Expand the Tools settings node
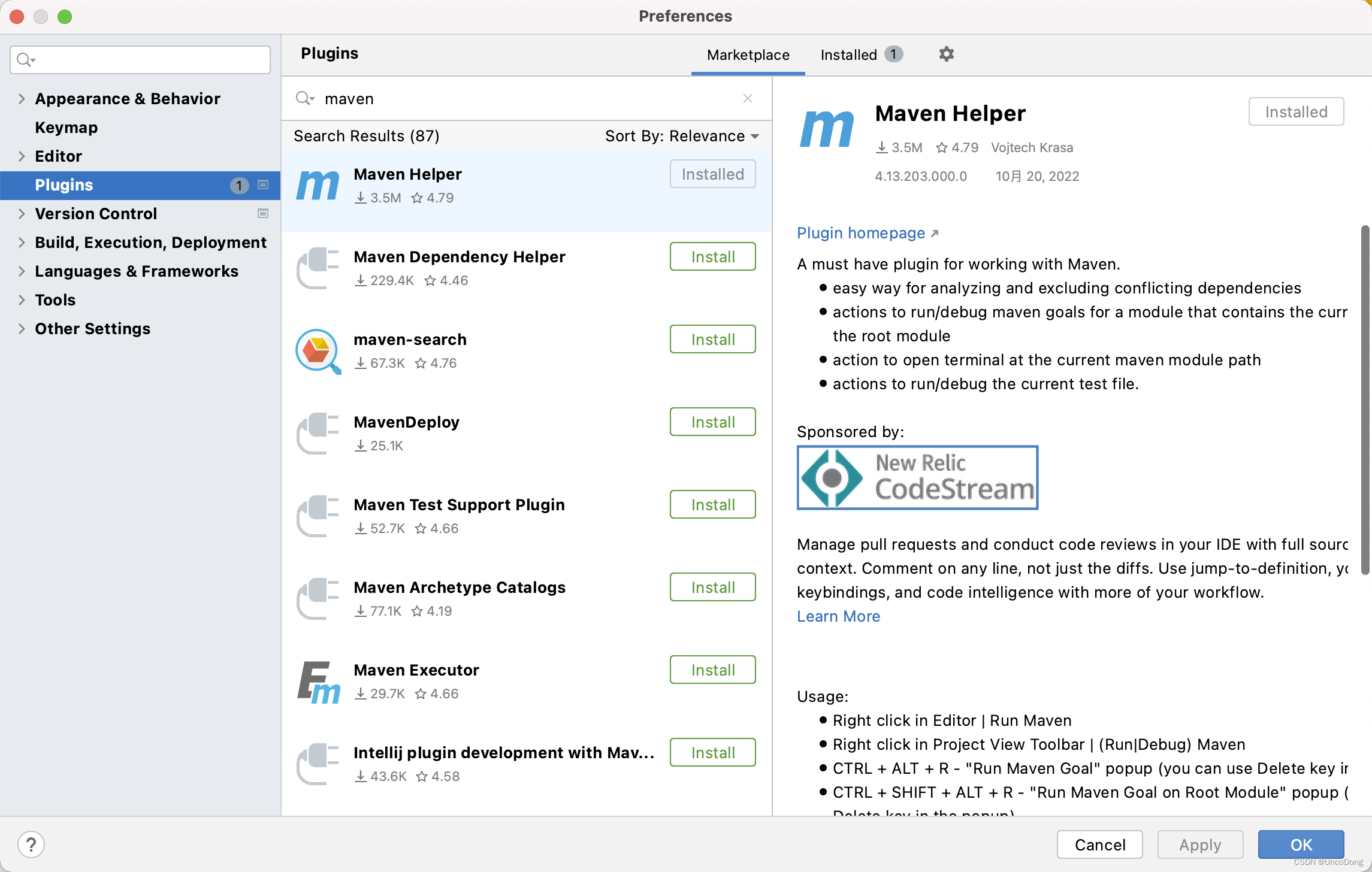Screen dimensions: 1372x872 pos(22,300)
